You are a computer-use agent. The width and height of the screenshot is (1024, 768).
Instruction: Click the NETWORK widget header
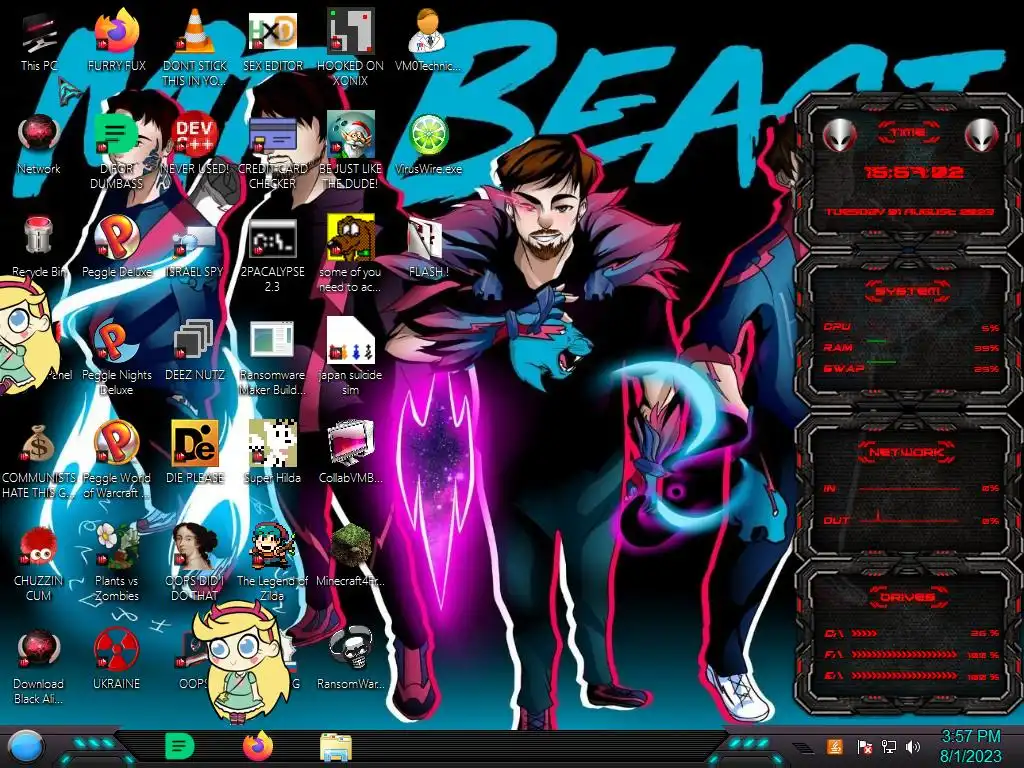[x=906, y=451]
